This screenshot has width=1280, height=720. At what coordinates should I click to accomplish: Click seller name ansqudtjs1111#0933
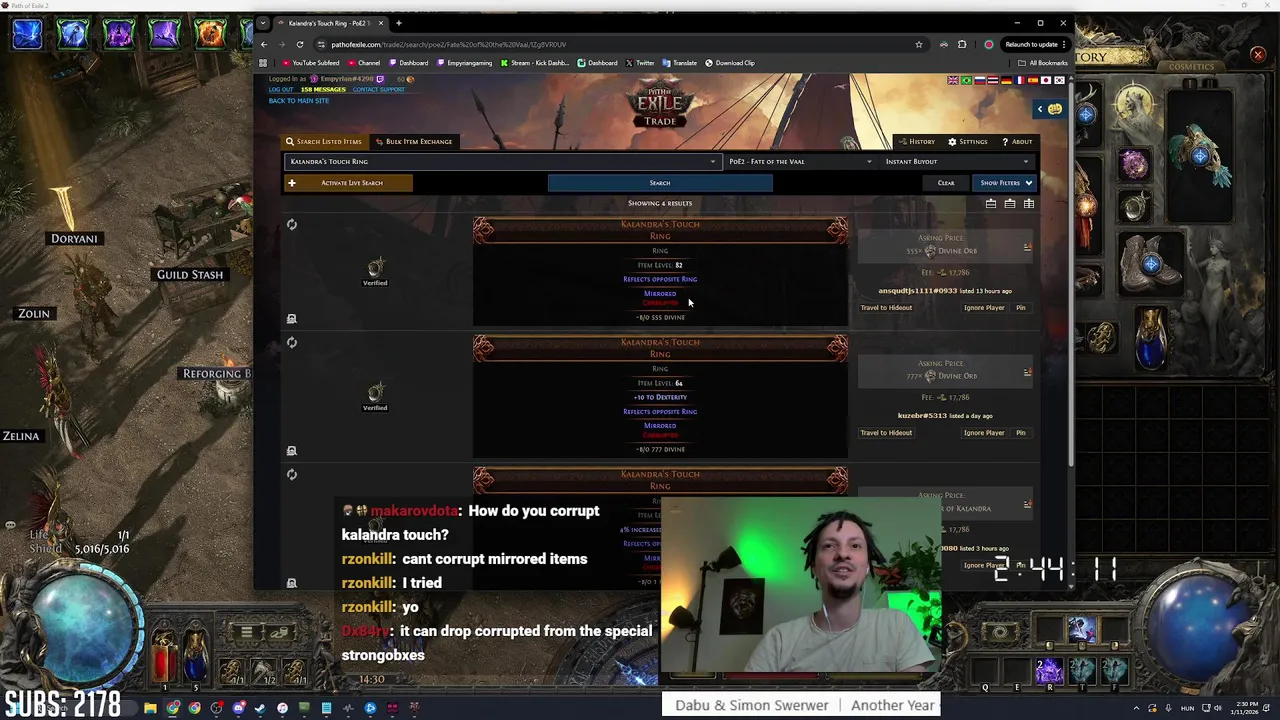coord(917,291)
